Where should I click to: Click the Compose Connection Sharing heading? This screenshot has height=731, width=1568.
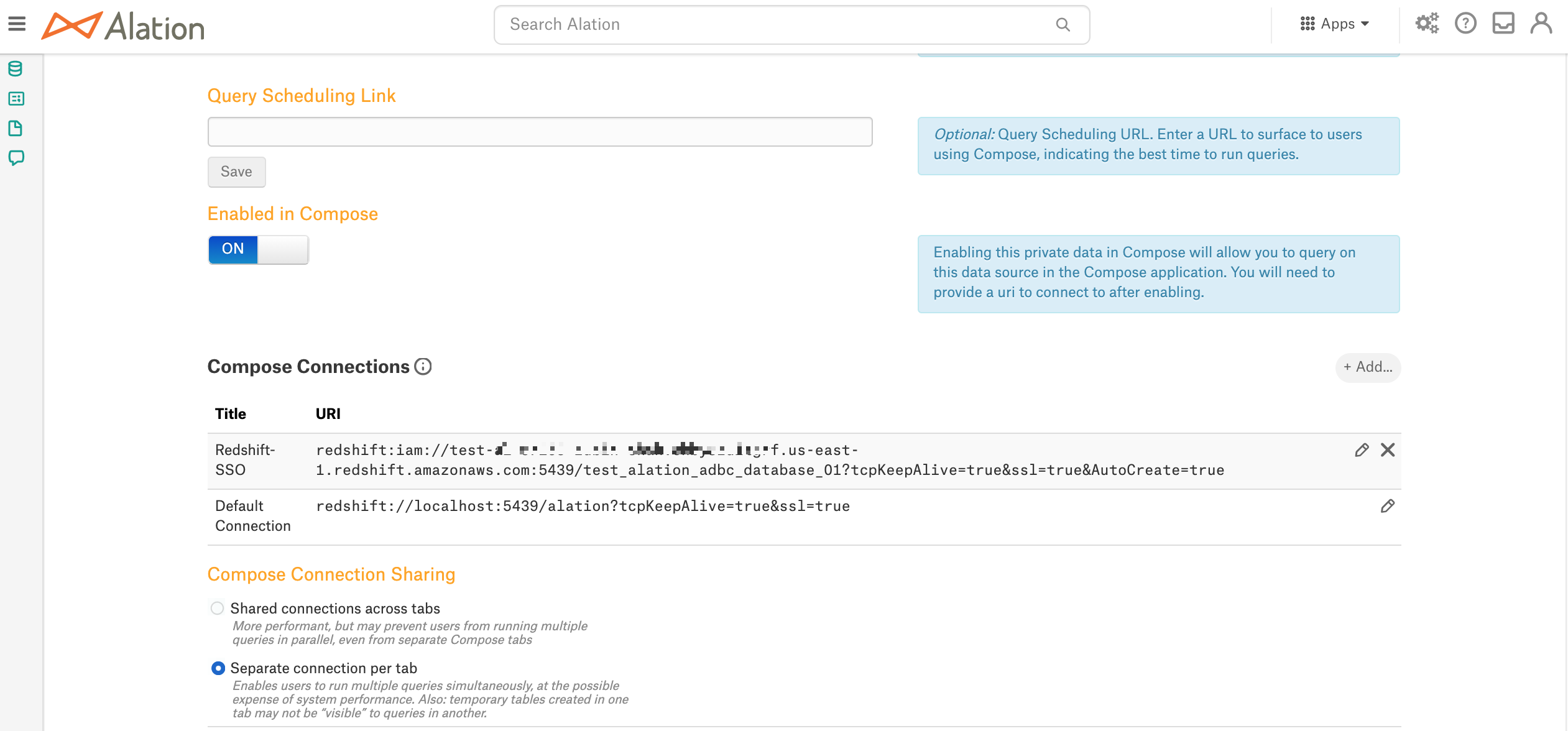click(331, 574)
